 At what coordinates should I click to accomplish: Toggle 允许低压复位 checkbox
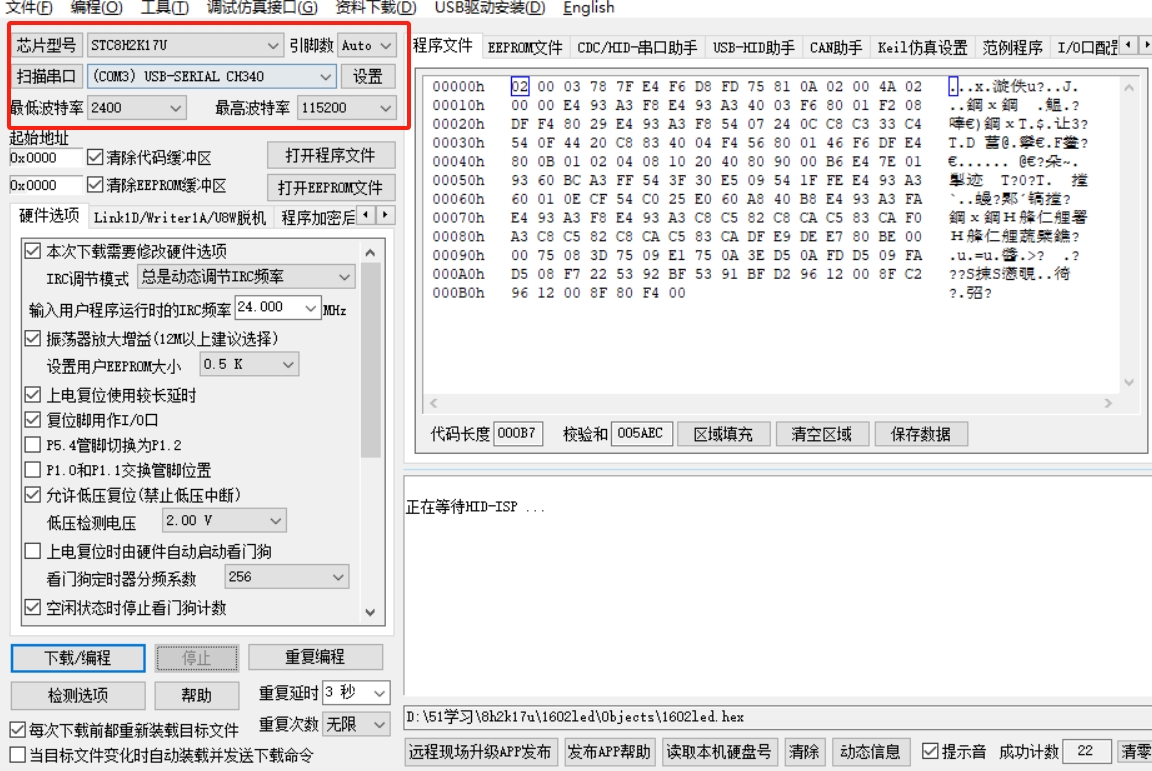[32, 495]
